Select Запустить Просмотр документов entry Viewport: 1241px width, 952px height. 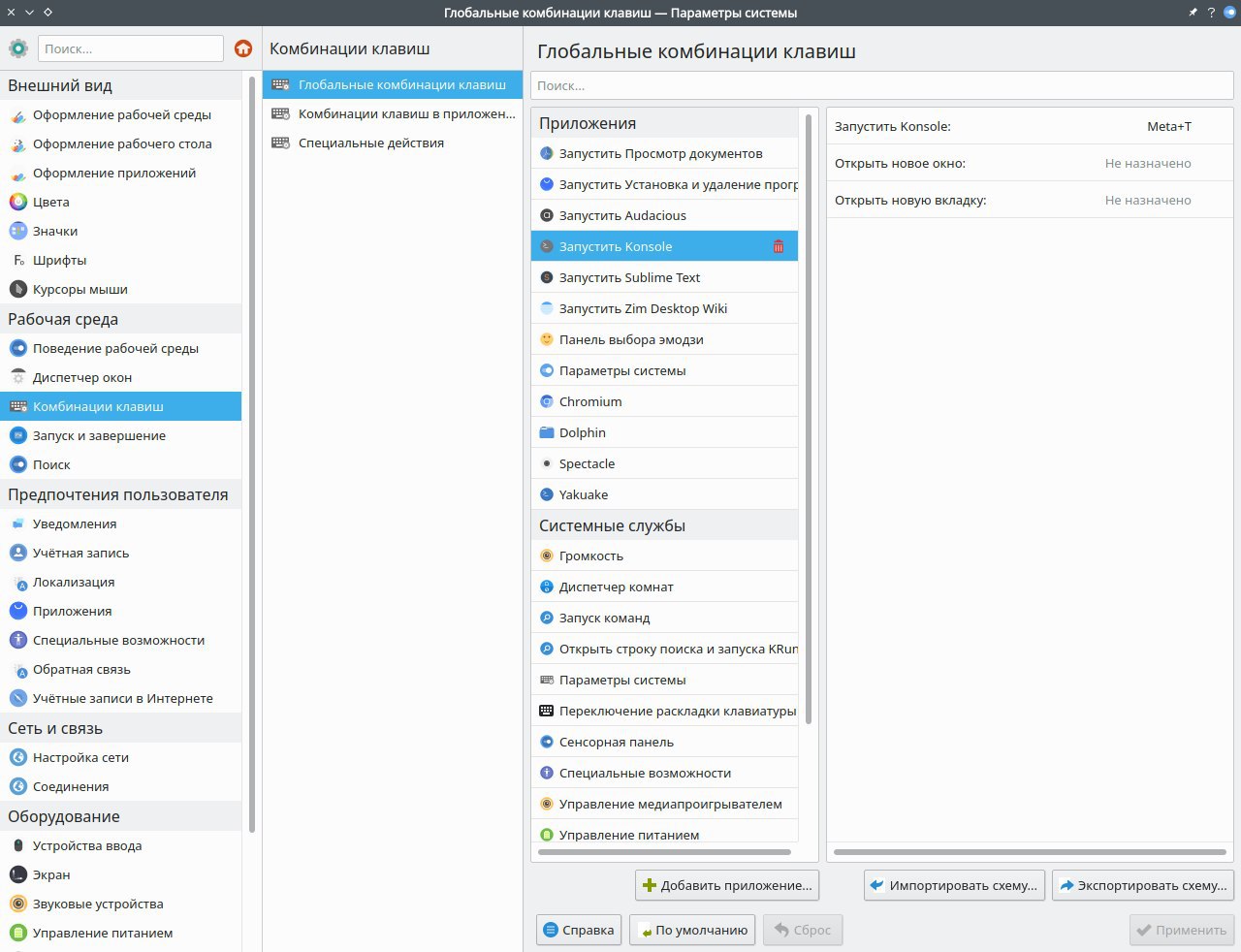pos(665,153)
